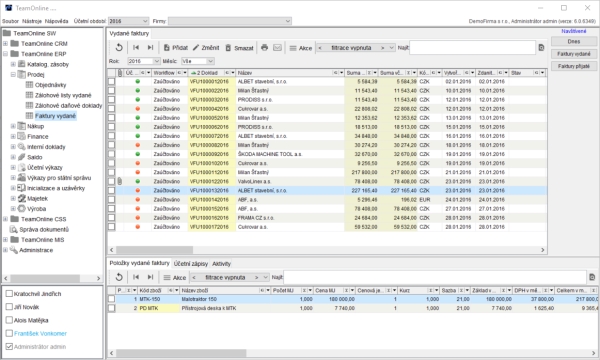This screenshot has width=600, height=360.
Task: Go to last item record in lower toolbar
Action: pyautogui.click(x=150, y=277)
